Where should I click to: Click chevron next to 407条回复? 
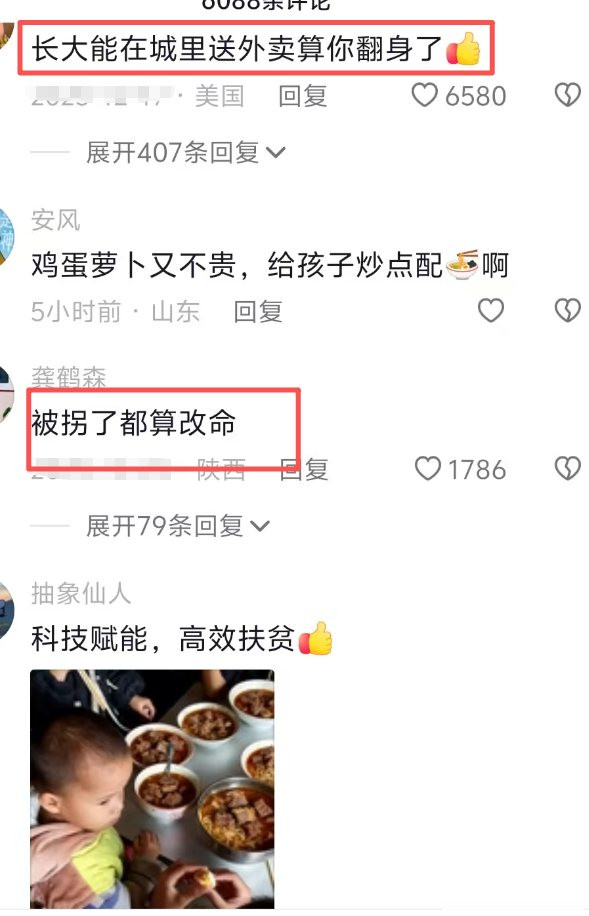[275, 153]
